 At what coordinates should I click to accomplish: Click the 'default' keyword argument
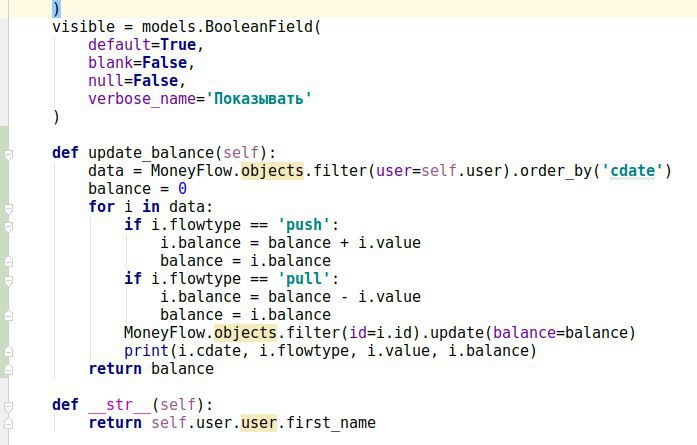pos(119,44)
